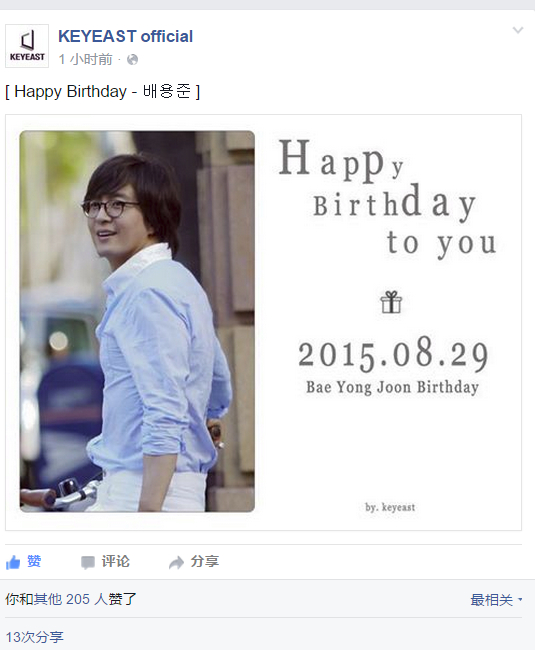Click the KEYEAST logo profile picture

click(27, 46)
